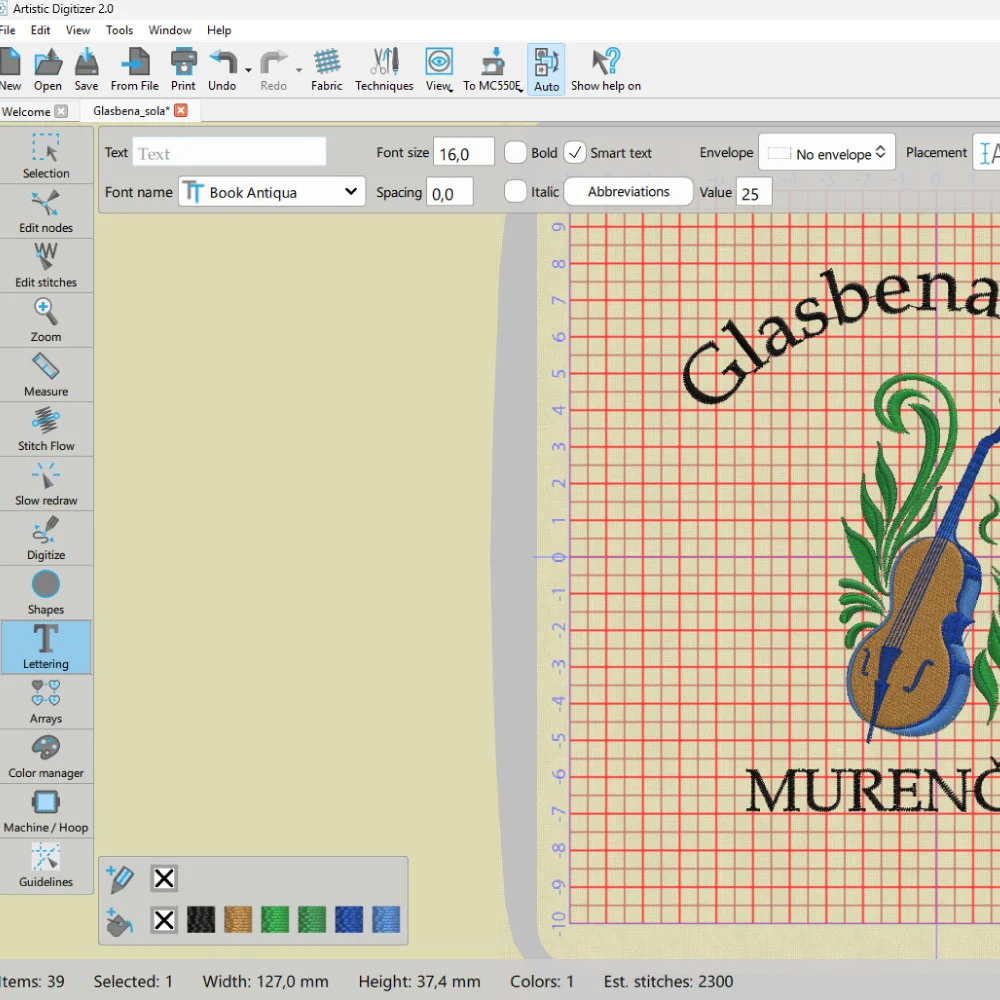Expand the Envelope dropdown
The width and height of the screenshot is (1000, 1000).
pos(826,154)
